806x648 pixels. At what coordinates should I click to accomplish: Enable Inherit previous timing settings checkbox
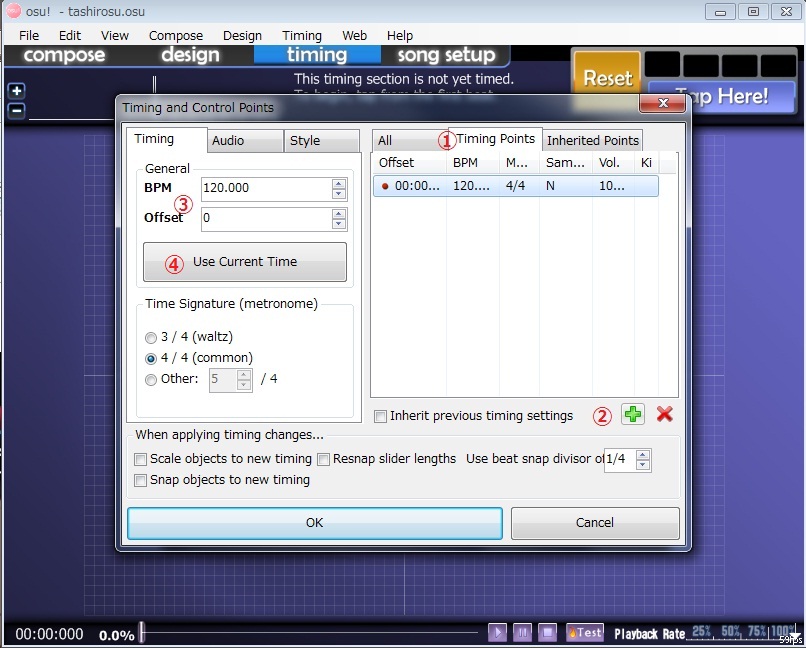coord(380,416)
